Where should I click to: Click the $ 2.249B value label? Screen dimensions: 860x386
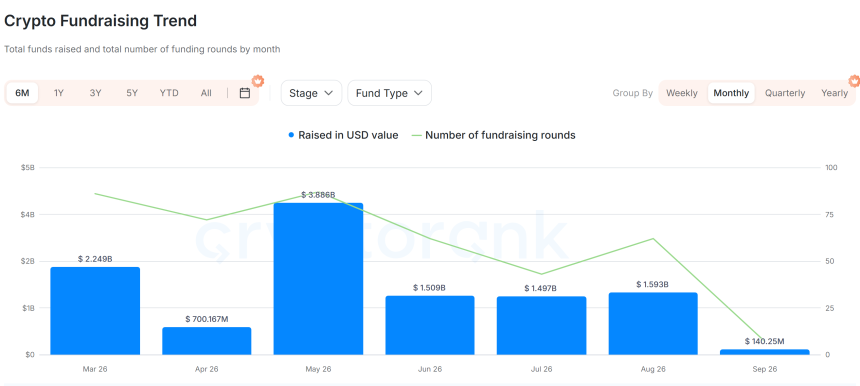tap(95, 259)
